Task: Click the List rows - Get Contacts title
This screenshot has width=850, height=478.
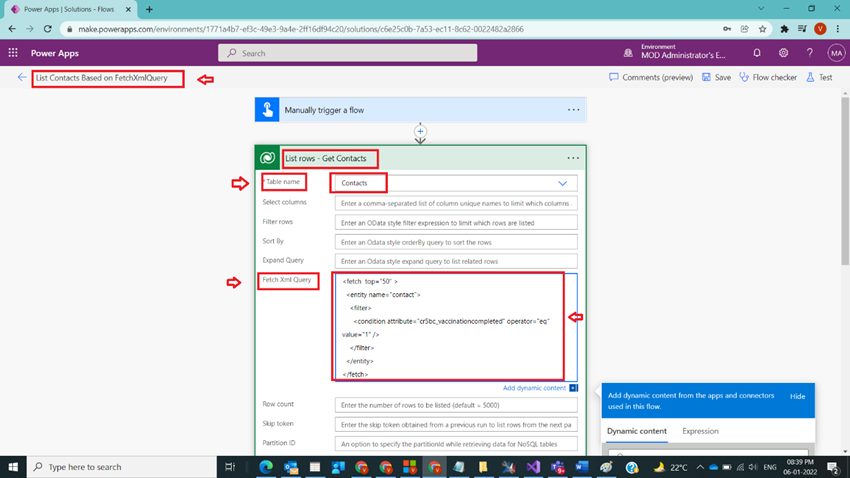Action: 326,158
